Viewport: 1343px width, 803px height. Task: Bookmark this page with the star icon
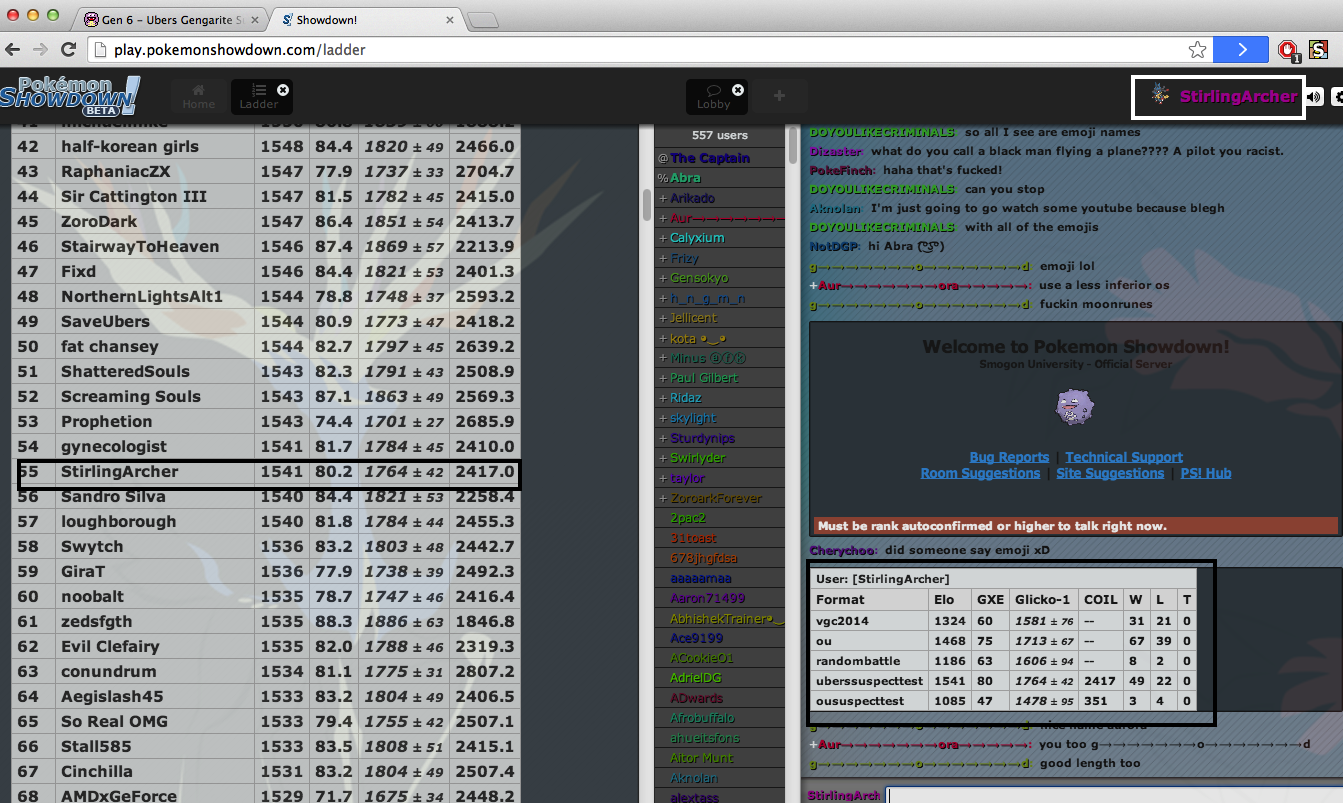coord(1197,50)
